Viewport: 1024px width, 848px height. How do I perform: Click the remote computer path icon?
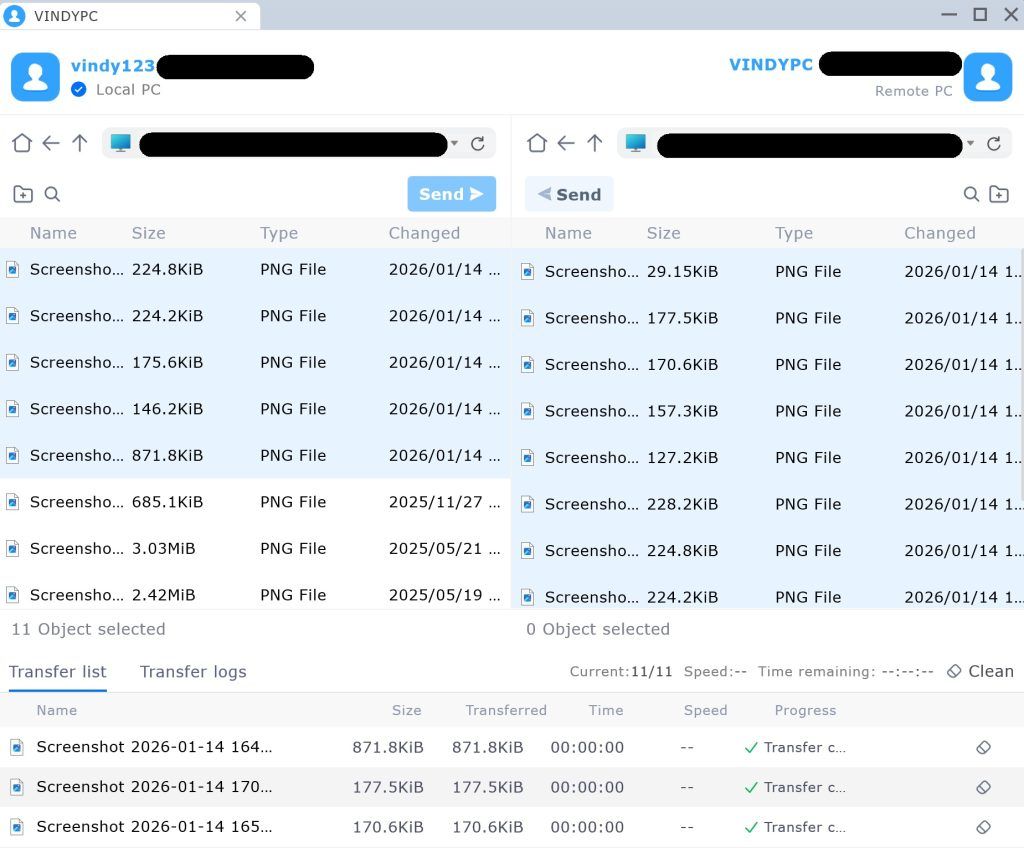coord(635,143)
